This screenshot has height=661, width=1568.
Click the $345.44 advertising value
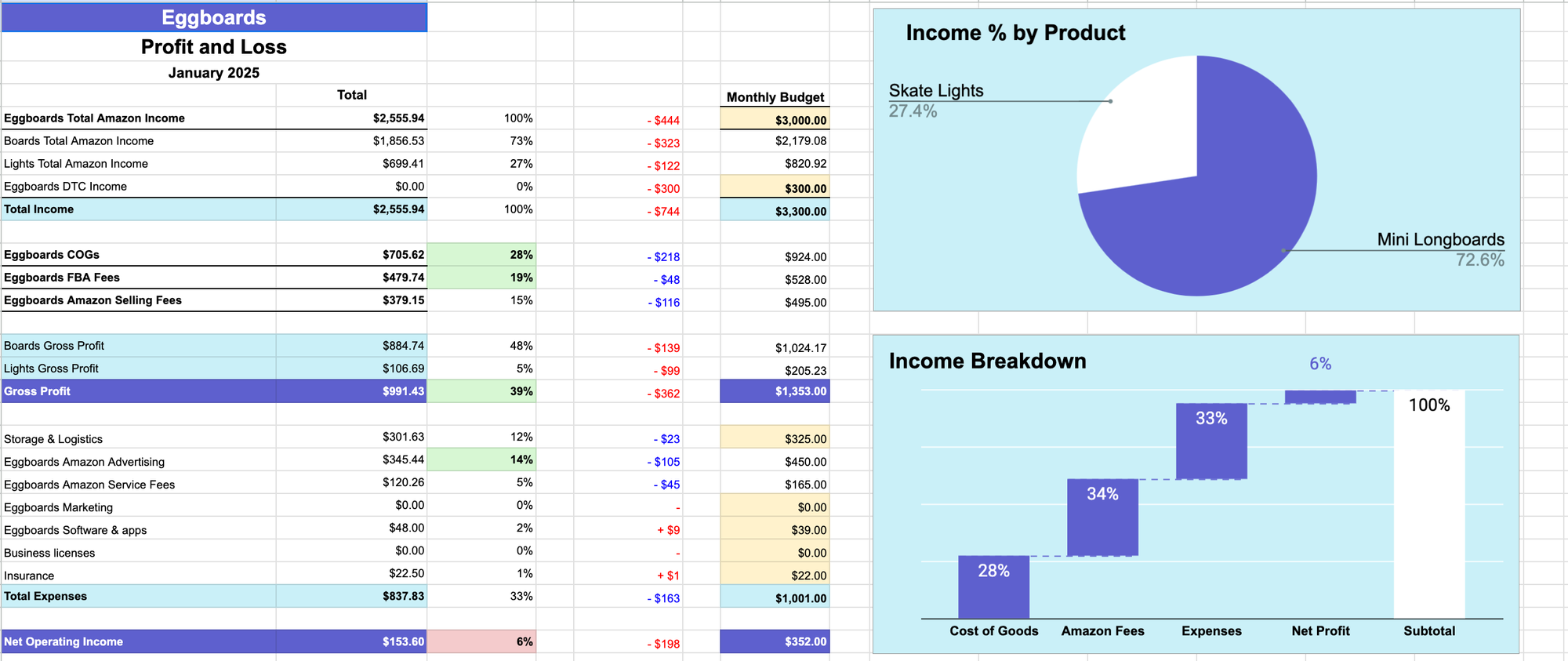click(x=403, y=459)
